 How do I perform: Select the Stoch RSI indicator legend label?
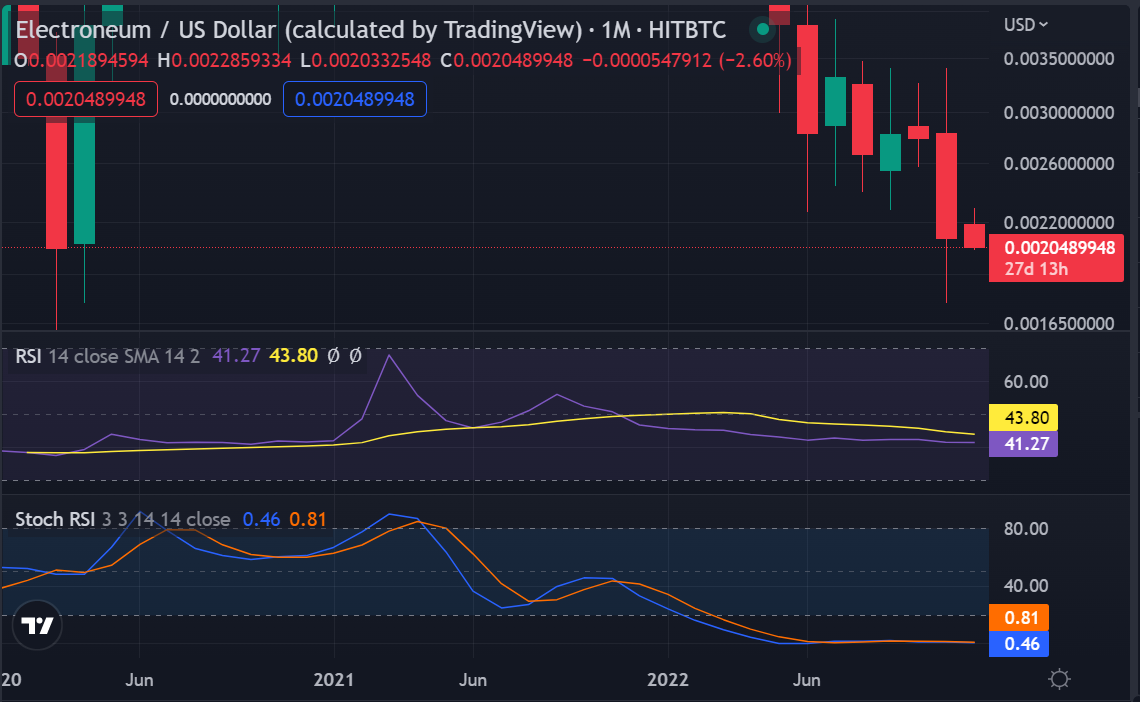pos(55,520)
